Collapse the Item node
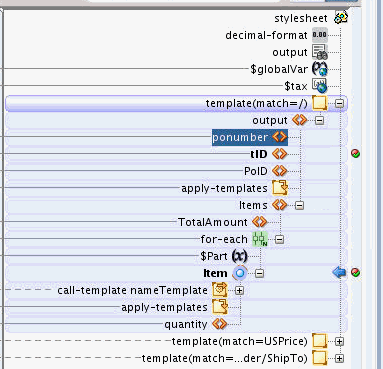383x369 pixels. point(259,273)
